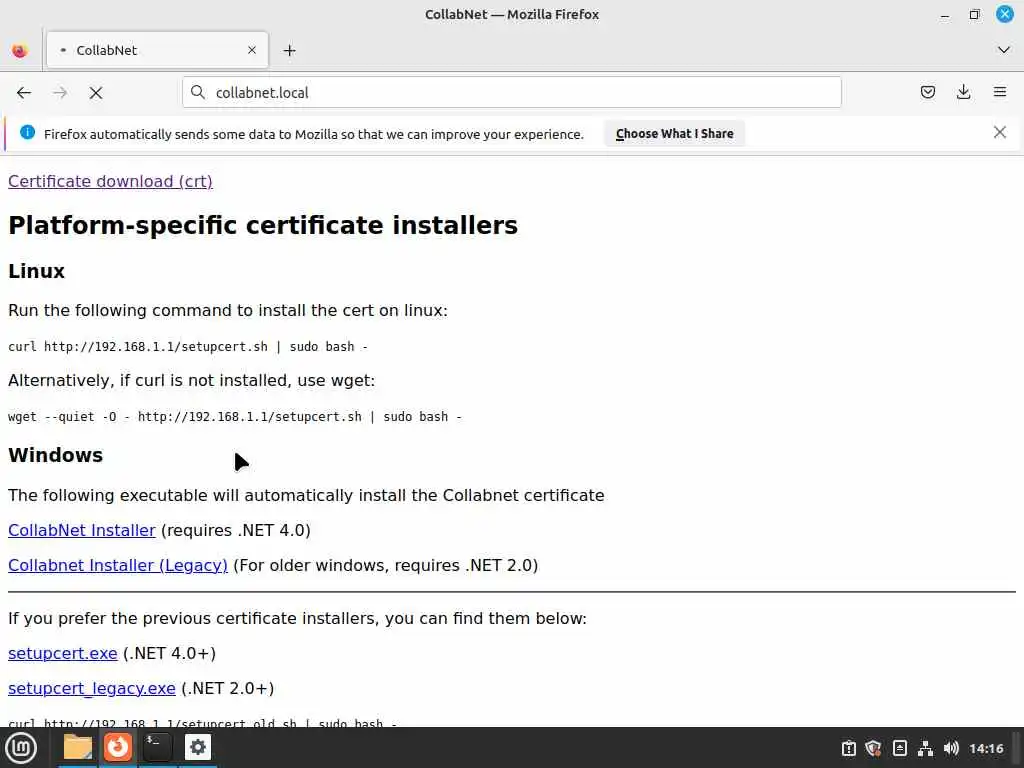1024x768 pixels.
Task: Click the address bar search icon
Action: coord(198,92)
